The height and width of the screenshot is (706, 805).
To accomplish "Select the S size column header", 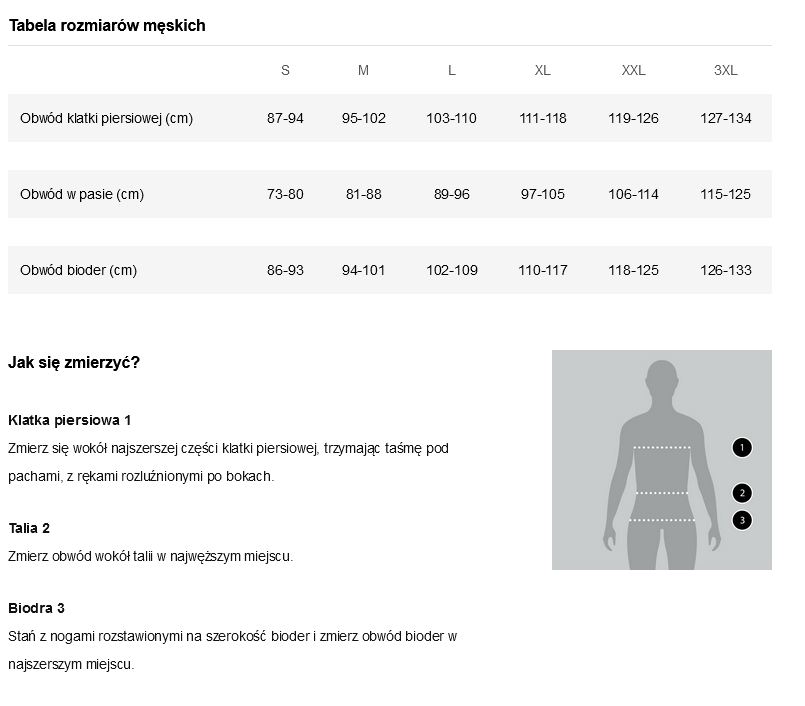I will pyautogui.click(x=285, y=70).
